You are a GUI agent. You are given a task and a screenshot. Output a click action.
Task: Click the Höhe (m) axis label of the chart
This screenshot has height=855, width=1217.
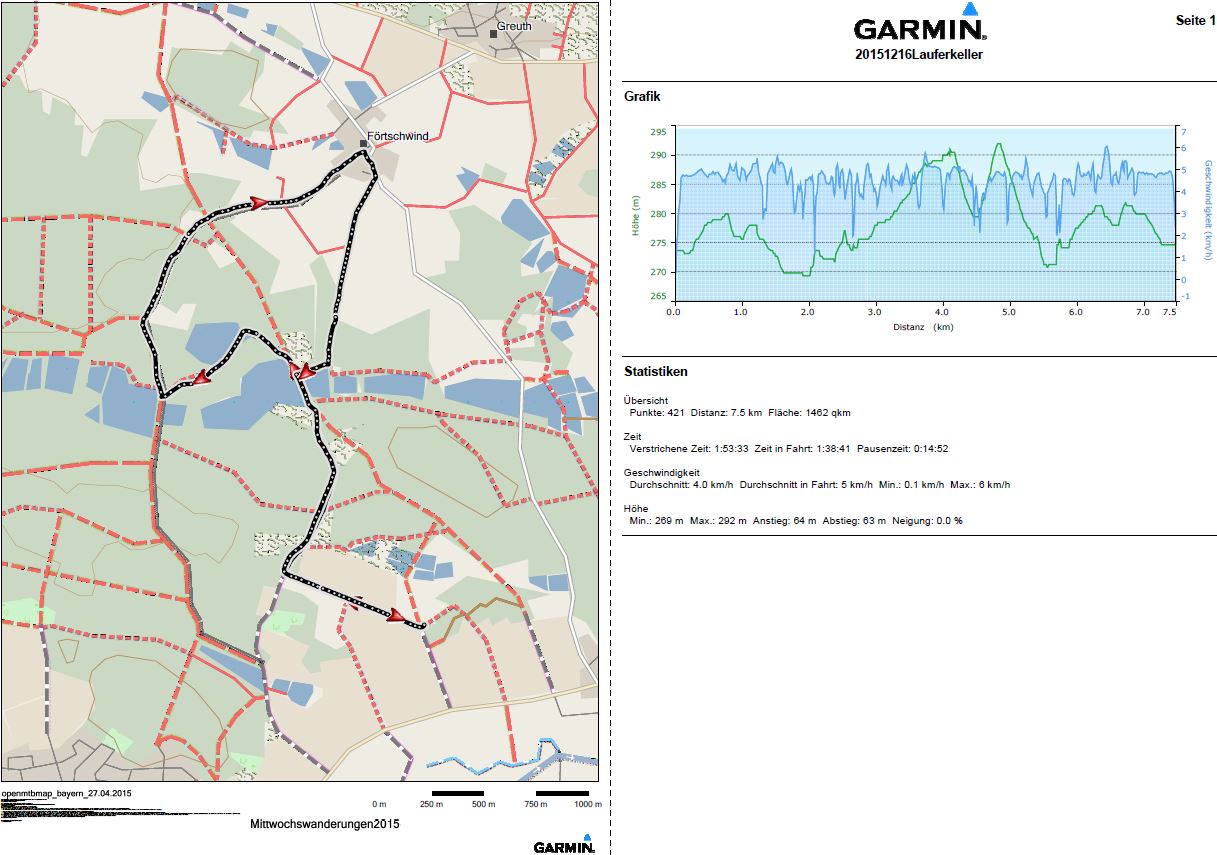(635, 215)
